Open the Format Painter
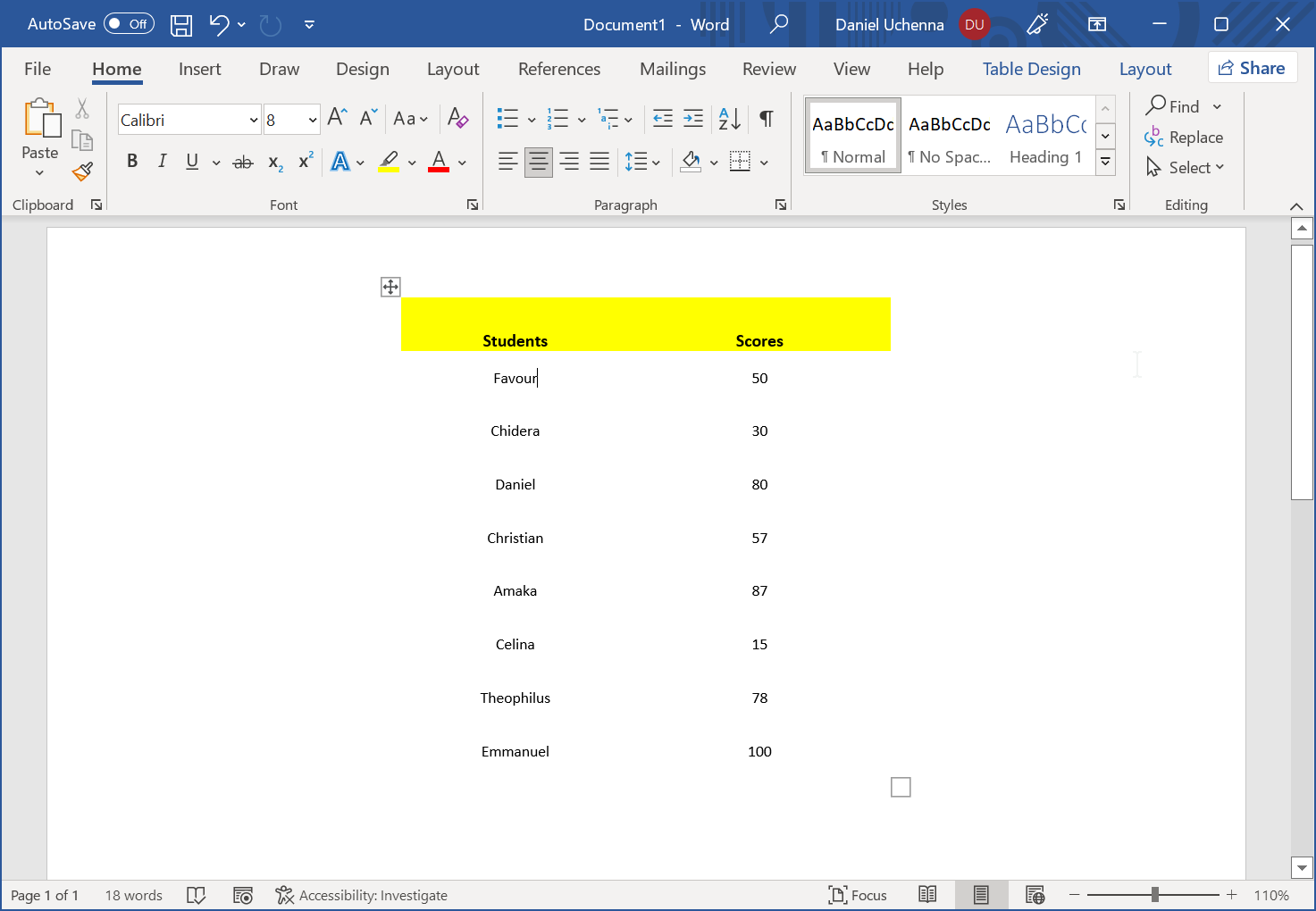 click(81, 171)
